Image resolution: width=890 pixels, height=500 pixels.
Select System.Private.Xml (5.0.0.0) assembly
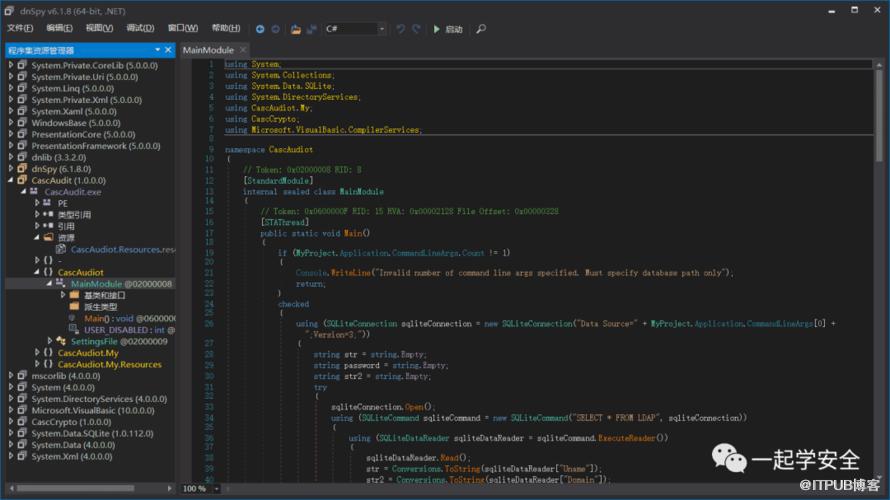coord(87,100)
